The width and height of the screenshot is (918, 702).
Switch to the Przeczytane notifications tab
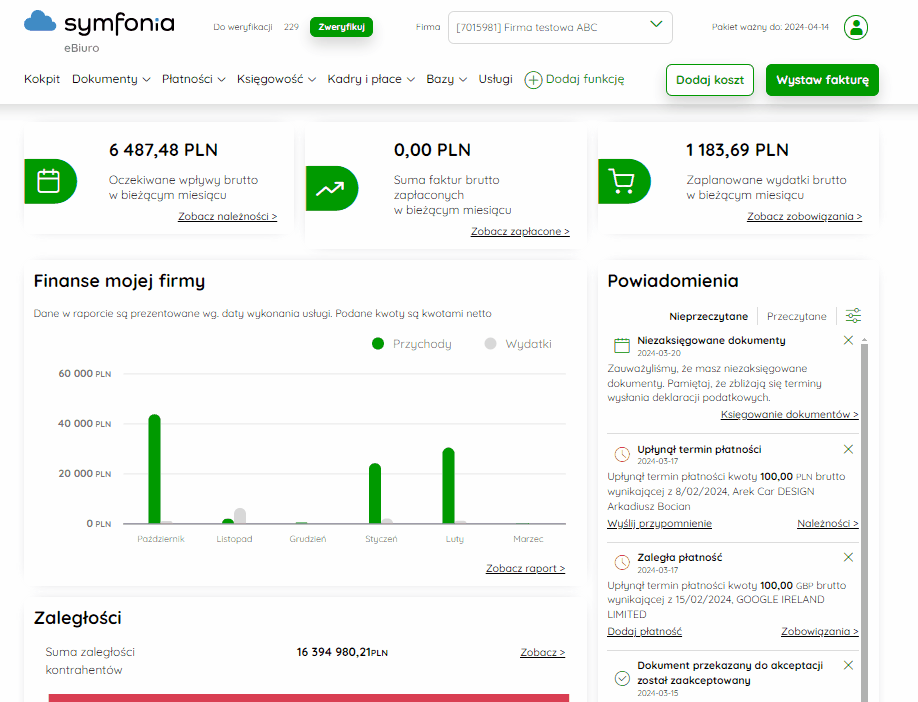pos(796,316)
